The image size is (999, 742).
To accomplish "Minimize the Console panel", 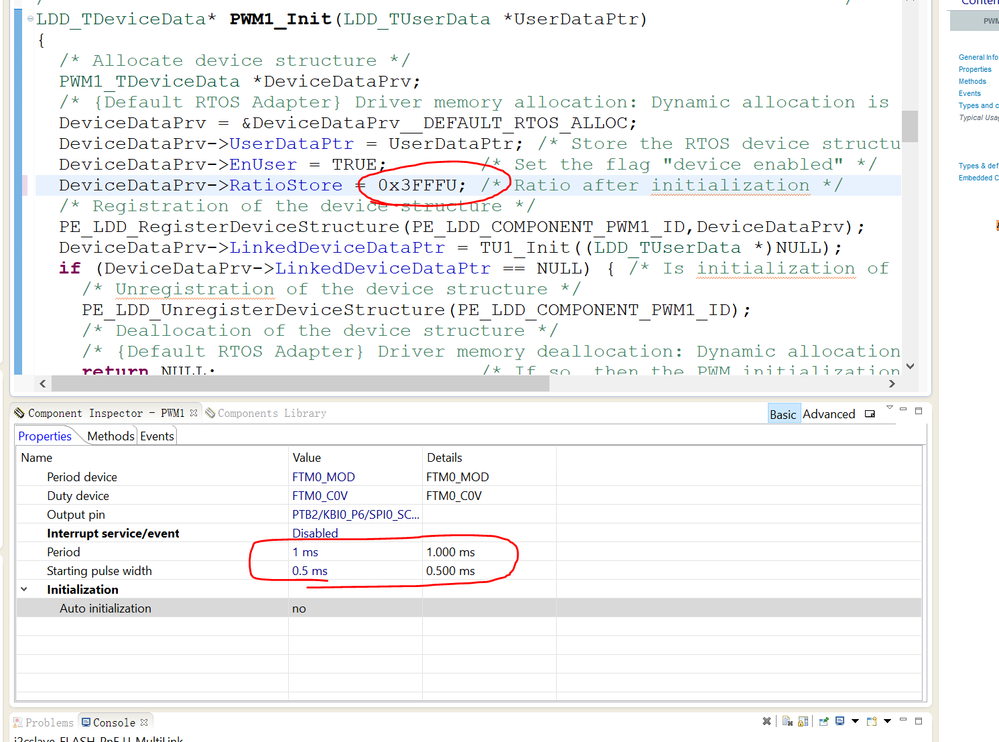I will click(x=903, y=720).
